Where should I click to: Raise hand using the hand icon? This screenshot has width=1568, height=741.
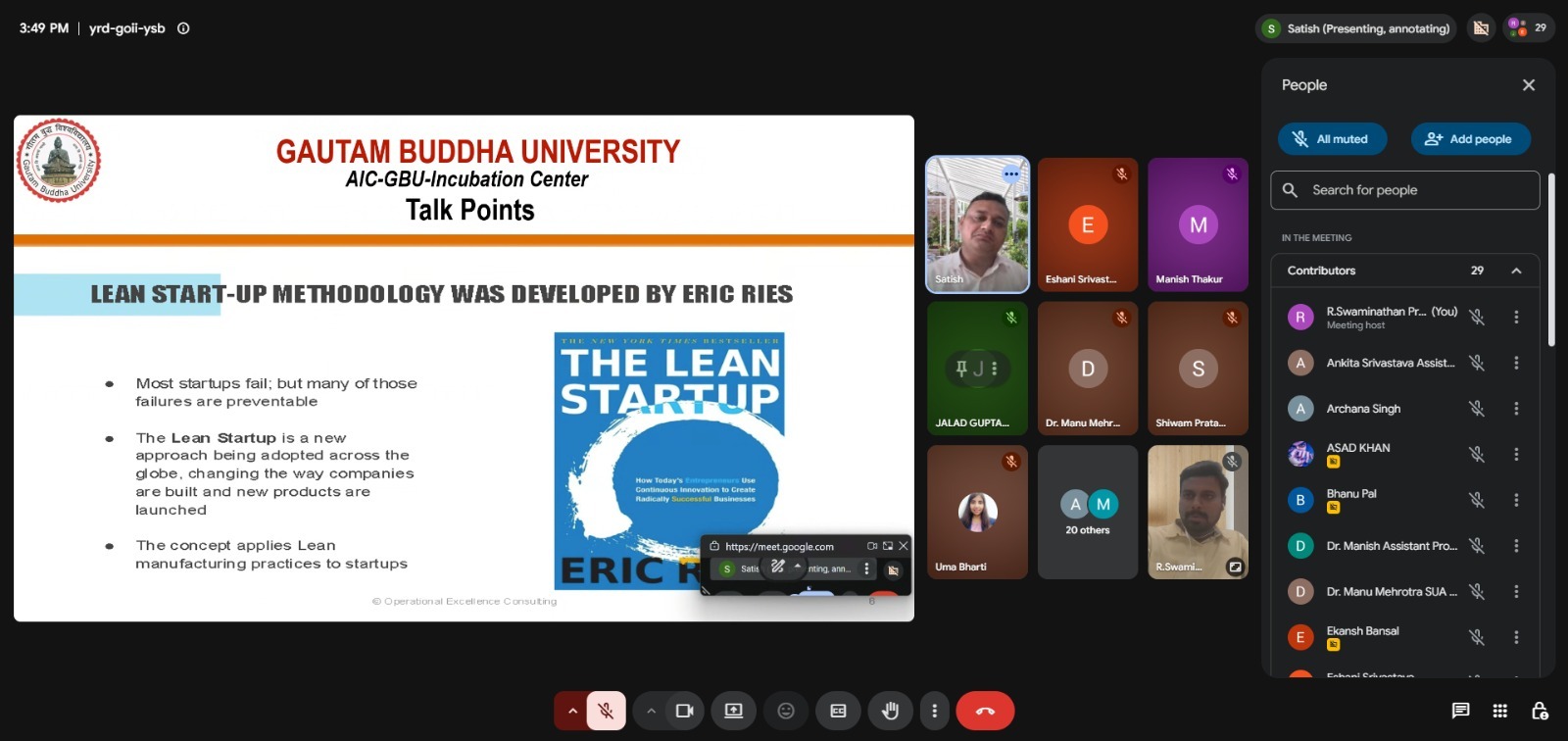891,711
